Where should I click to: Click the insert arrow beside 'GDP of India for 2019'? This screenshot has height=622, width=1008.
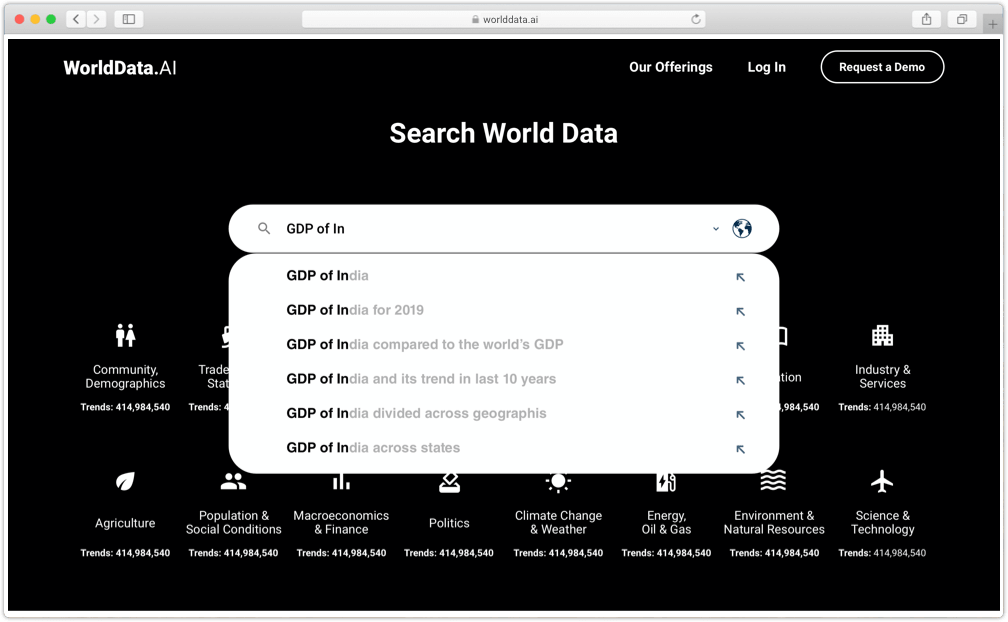(740, 311)
